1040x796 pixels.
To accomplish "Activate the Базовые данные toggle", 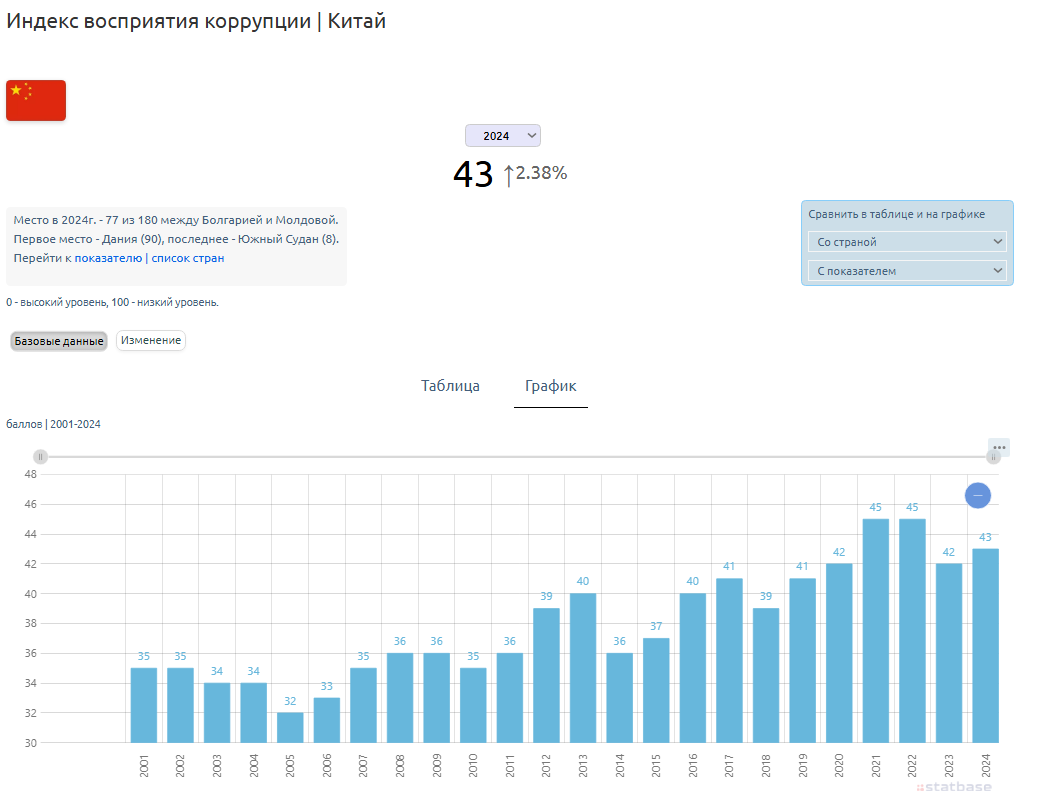I will (59, 341).
